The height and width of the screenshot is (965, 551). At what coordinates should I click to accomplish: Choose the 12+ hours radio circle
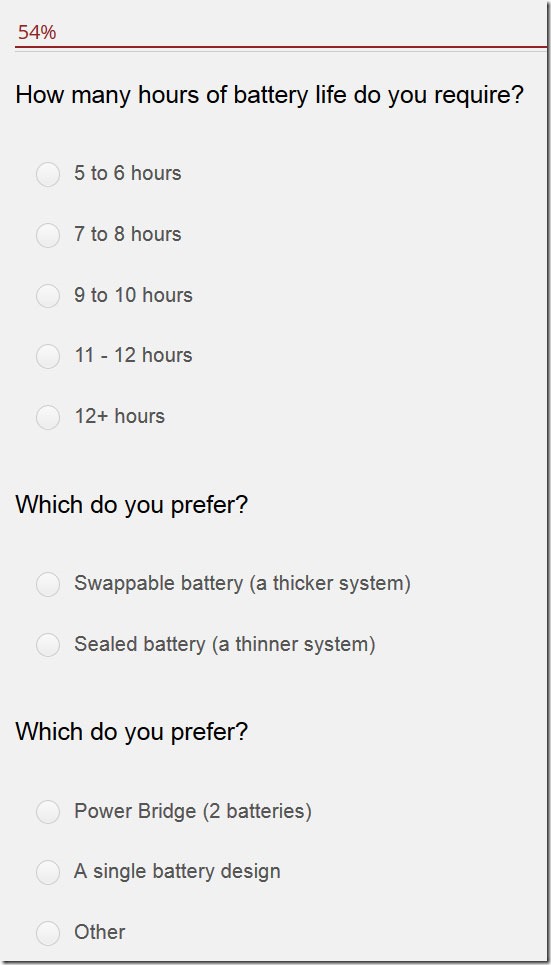(48, 417)
